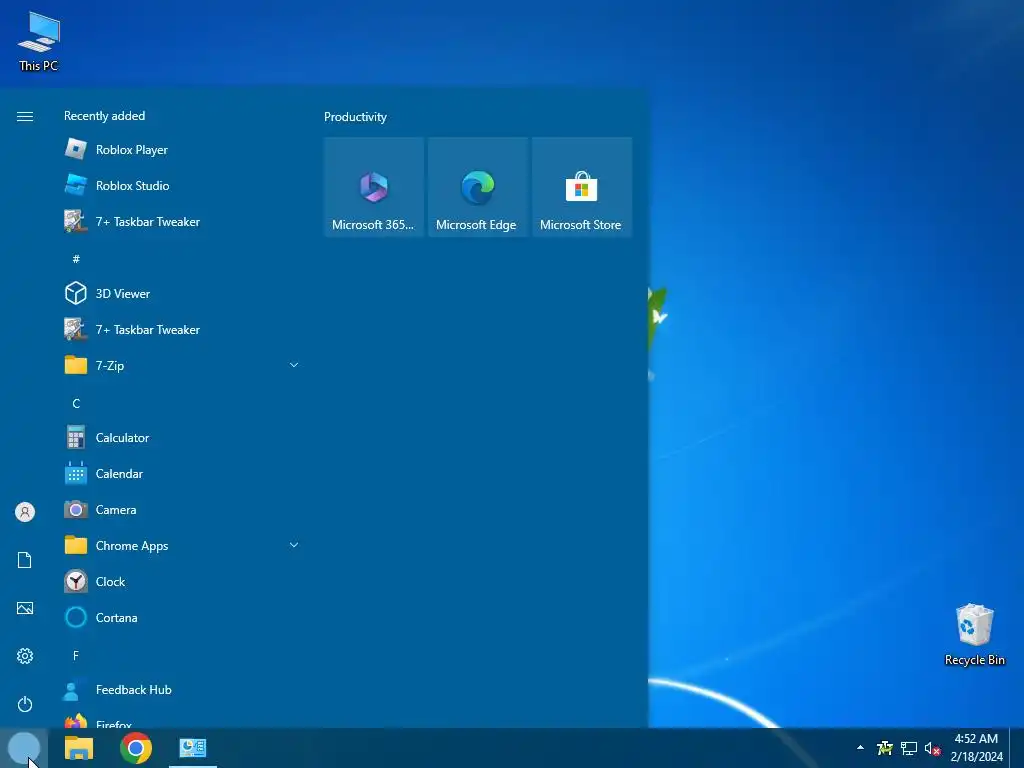Viewport: 1024px width, 768px height.
Task: Open the Microsoft Store tile
Action: pos(582,187)
